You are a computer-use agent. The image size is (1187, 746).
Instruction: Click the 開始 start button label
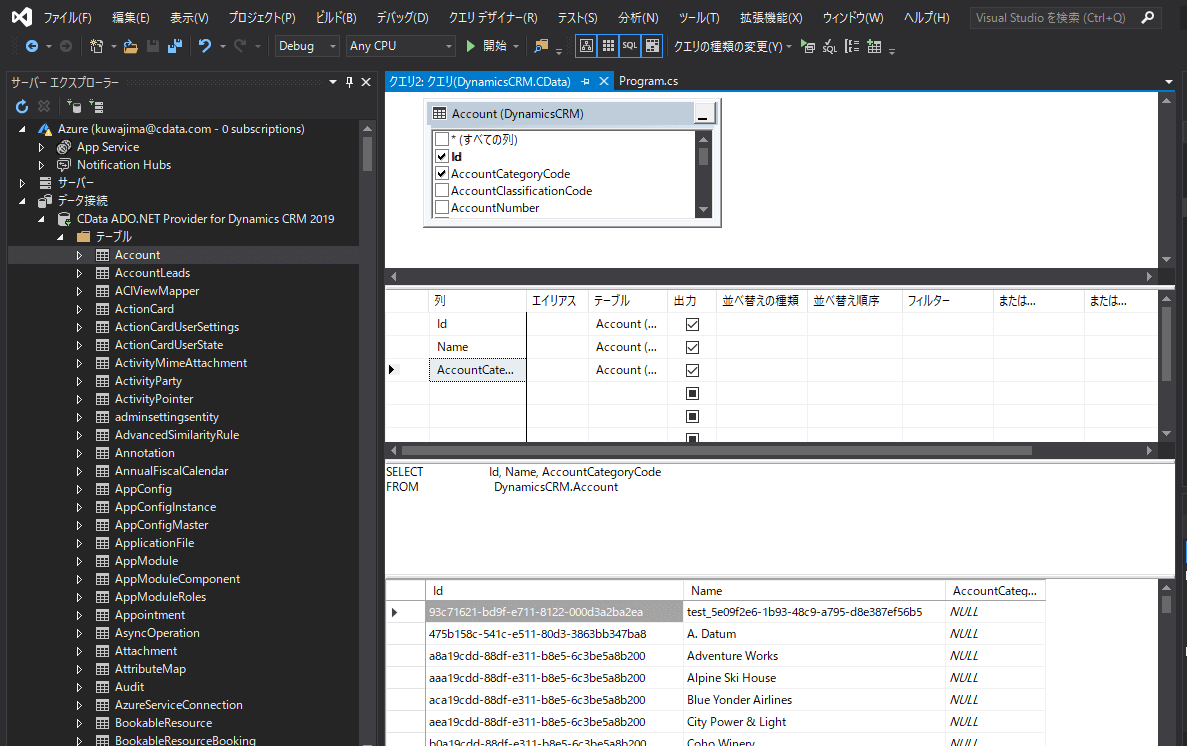(x=494, y=46)
